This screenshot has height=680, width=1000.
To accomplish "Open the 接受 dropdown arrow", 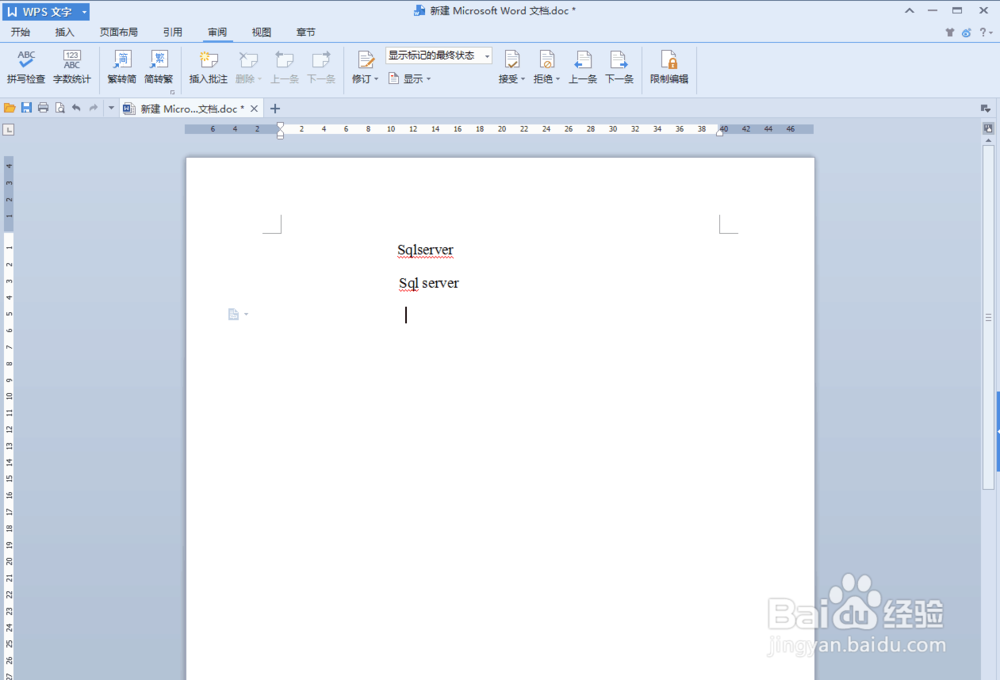I will pyautogui.click(x=522, y=79).
